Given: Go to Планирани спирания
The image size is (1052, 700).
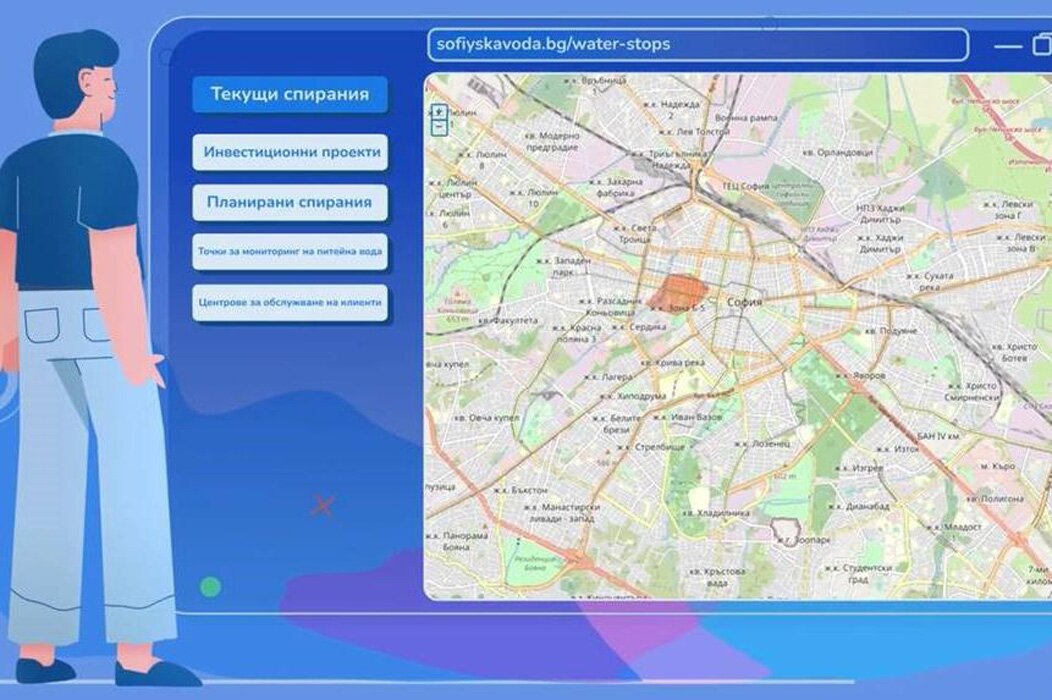Looking at the screenshot, I should 290,202.
